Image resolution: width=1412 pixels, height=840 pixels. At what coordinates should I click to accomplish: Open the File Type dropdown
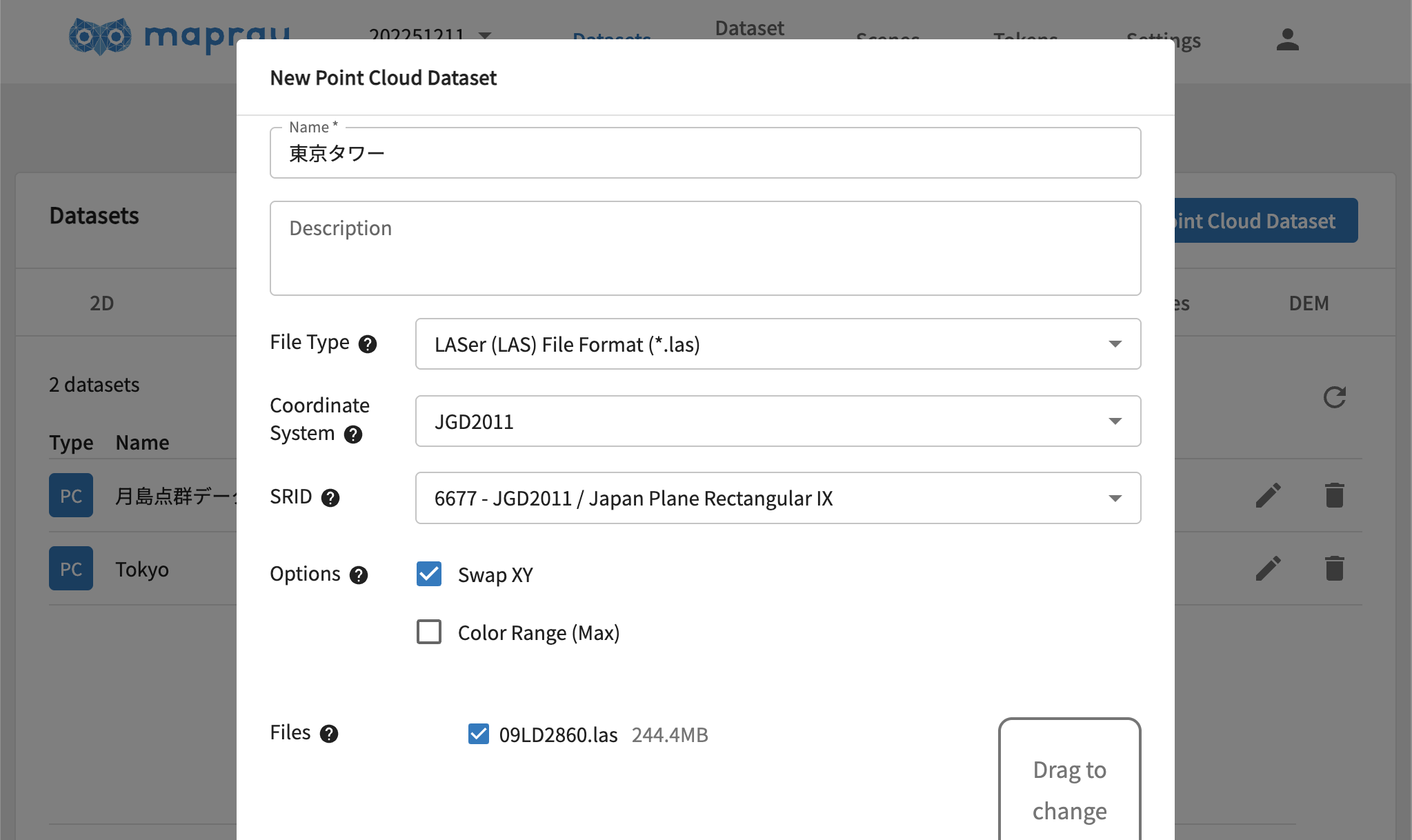pyautogui.click(x=777, y=343)
